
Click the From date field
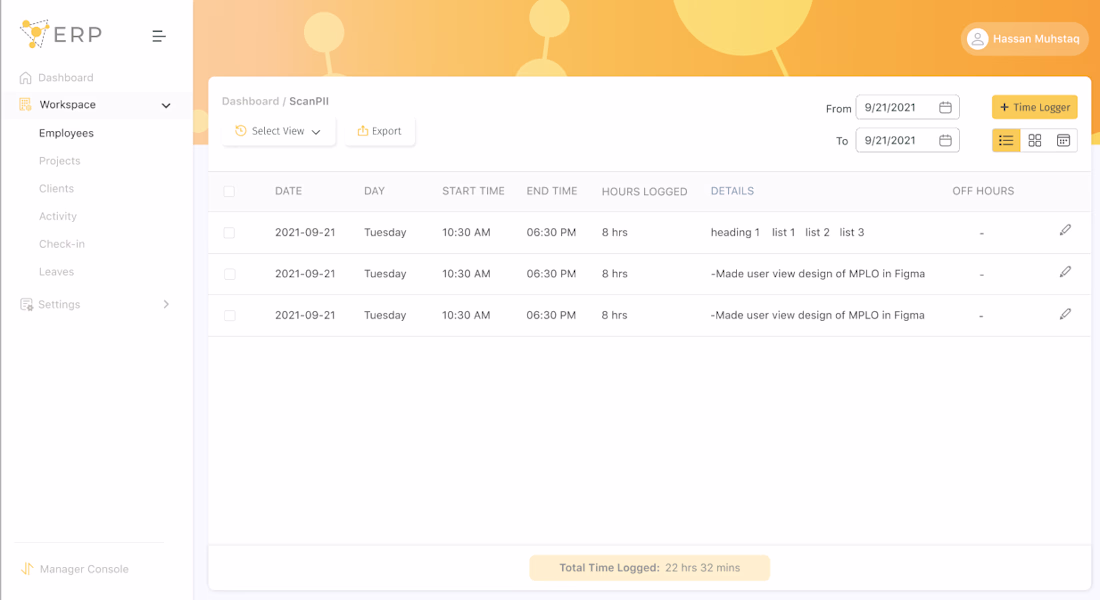[907, 107]
